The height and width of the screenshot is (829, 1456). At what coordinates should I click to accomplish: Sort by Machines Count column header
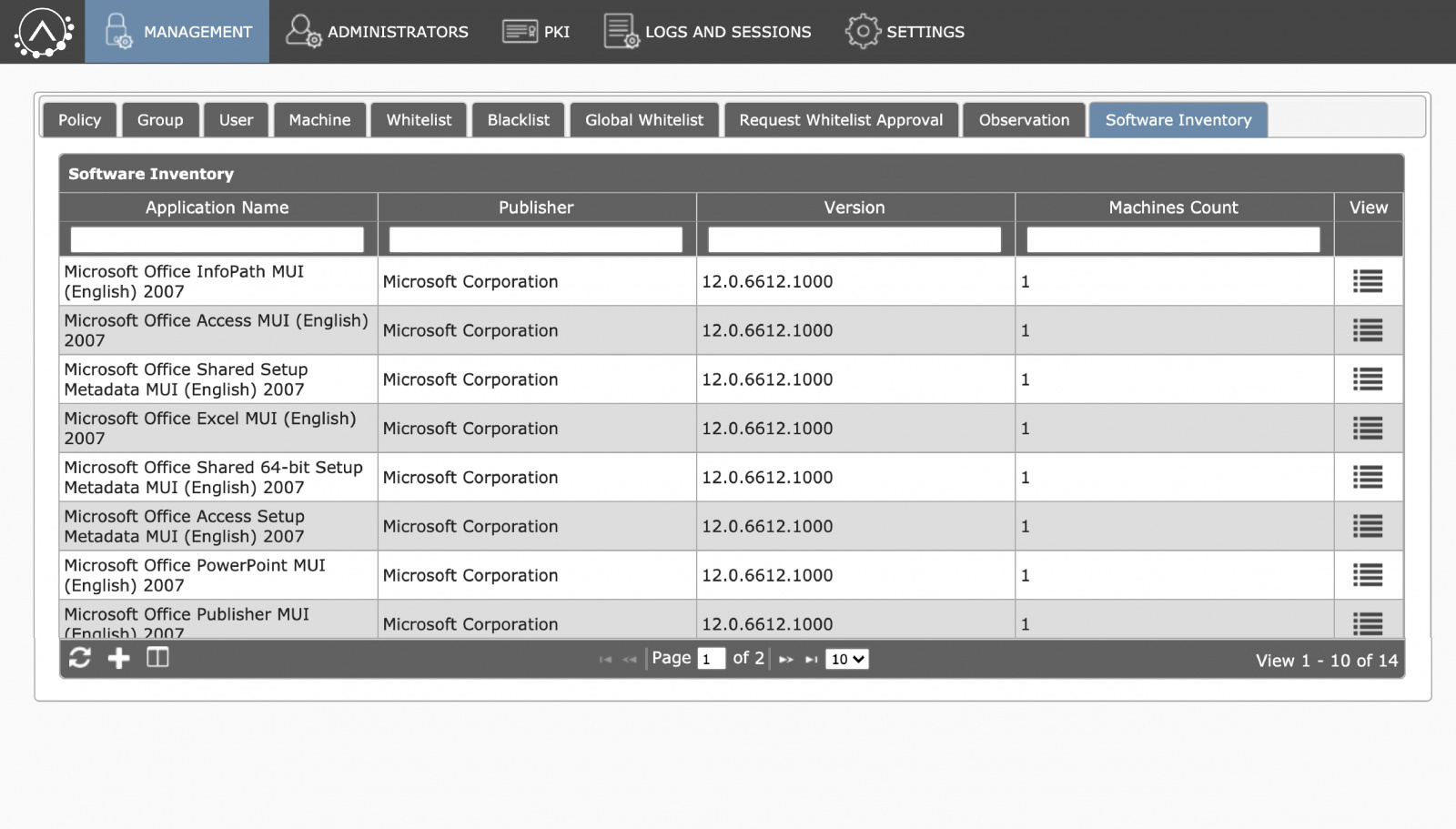click(1173, 207)
